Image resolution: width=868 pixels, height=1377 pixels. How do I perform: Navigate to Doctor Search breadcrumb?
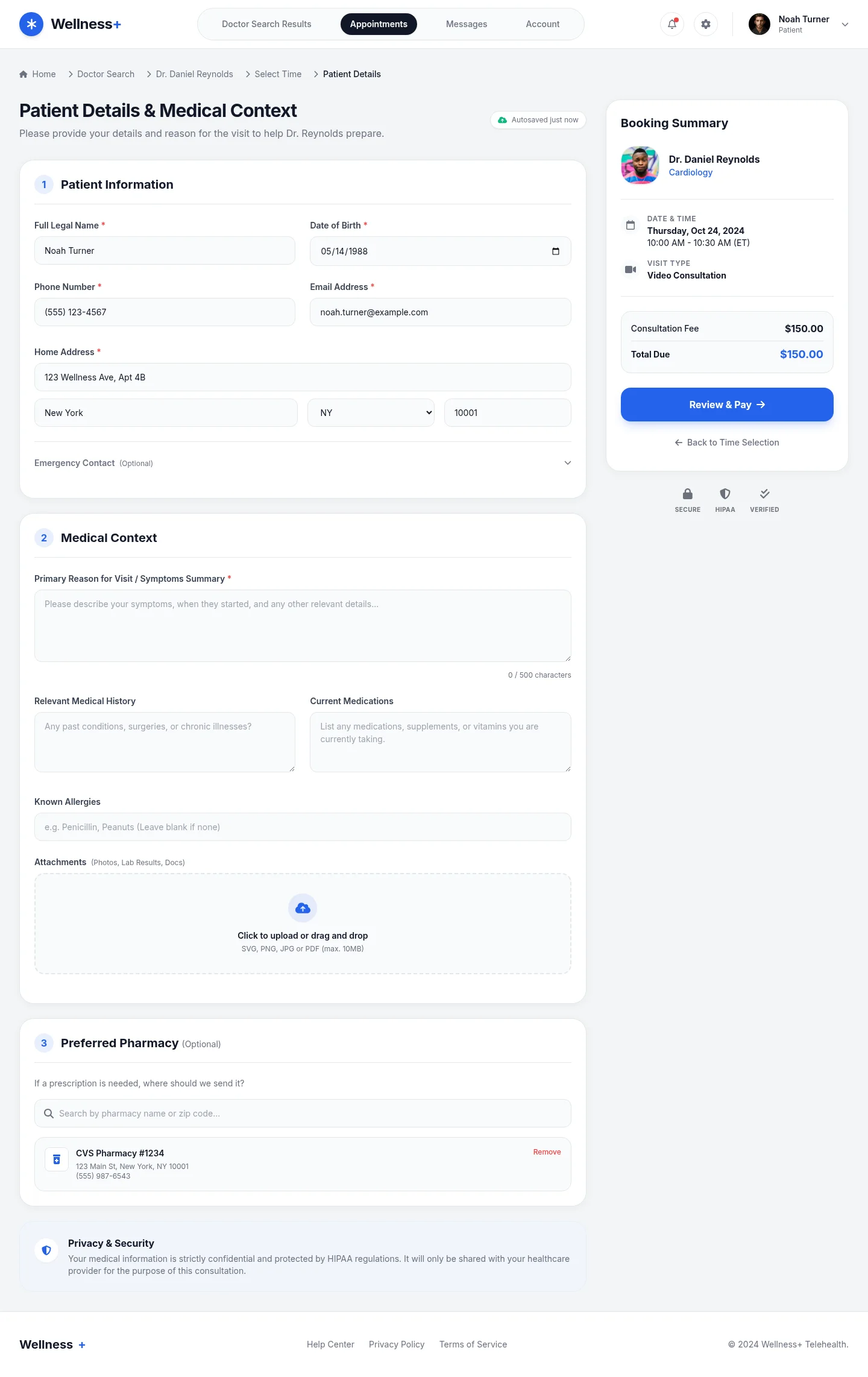click(x=106, y=74)
